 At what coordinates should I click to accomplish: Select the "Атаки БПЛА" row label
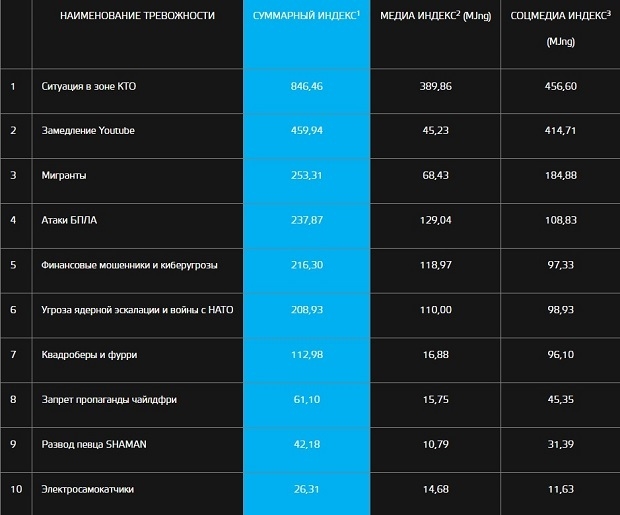click(70, 220)
